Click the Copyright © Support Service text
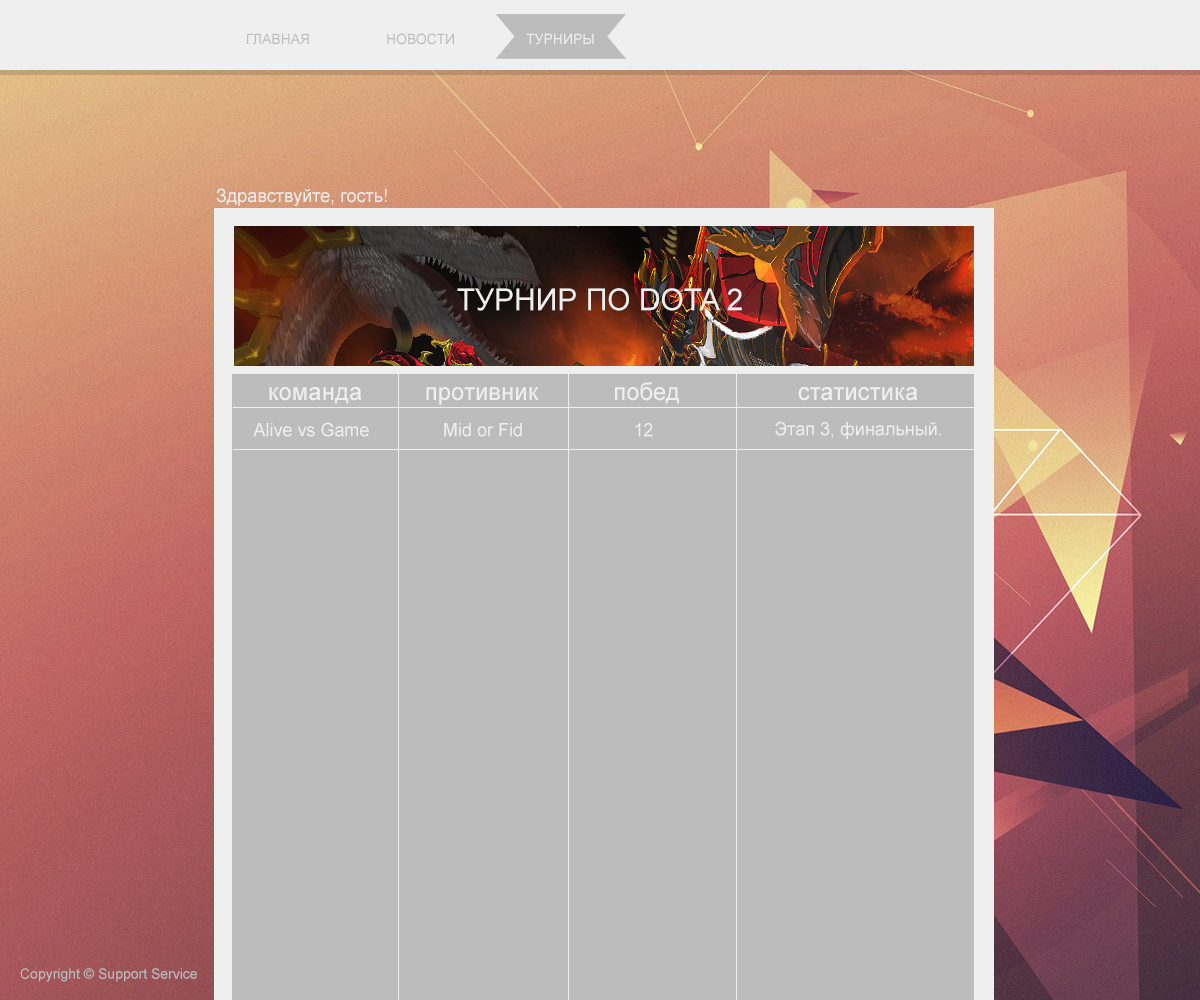 pos(109,974)
